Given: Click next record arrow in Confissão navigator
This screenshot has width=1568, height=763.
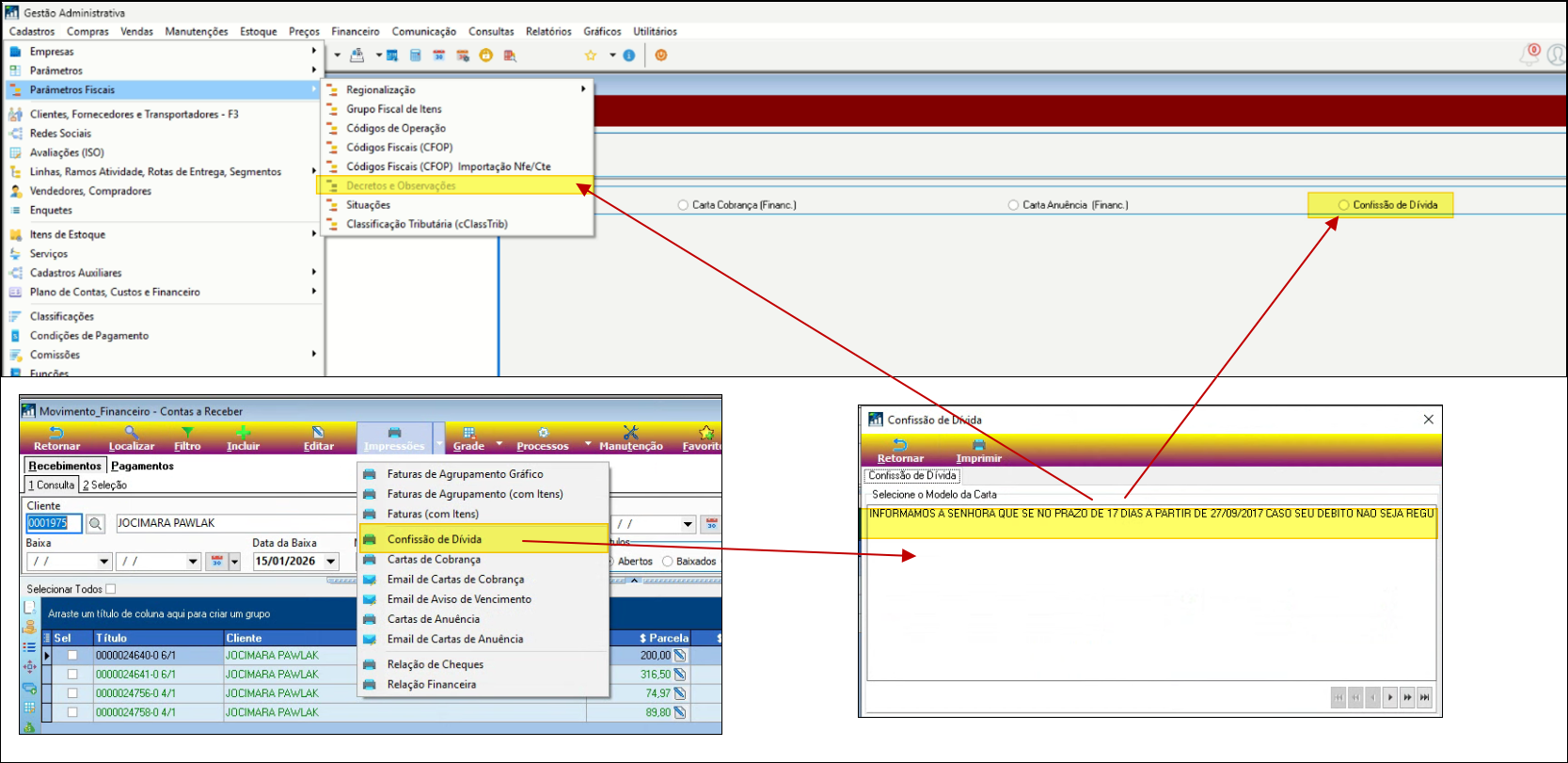Looking at the screenshot, I should point(1390,697).
